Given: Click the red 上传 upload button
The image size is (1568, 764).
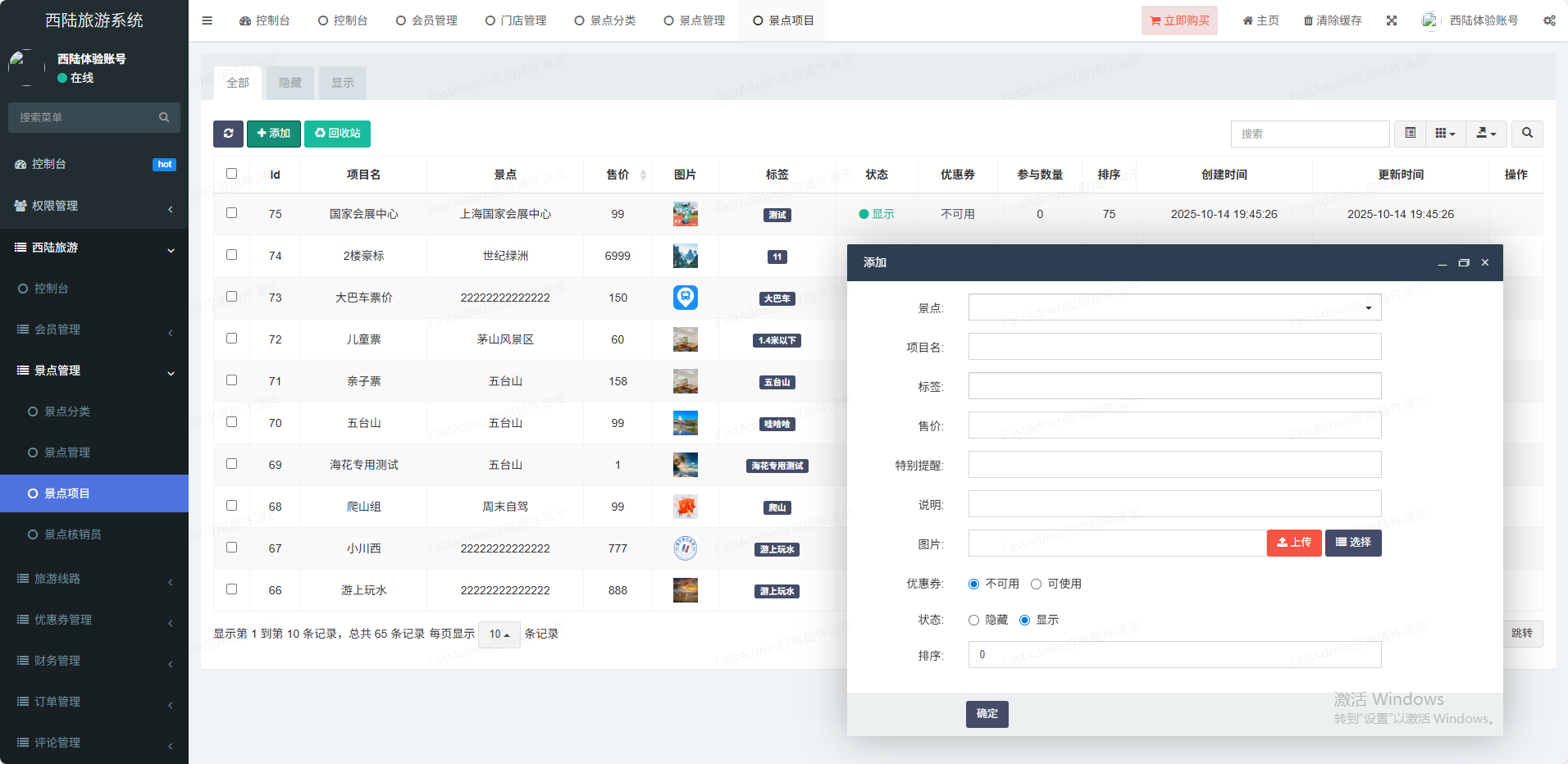Looking at the screenshot, I should coord(1293,543).
